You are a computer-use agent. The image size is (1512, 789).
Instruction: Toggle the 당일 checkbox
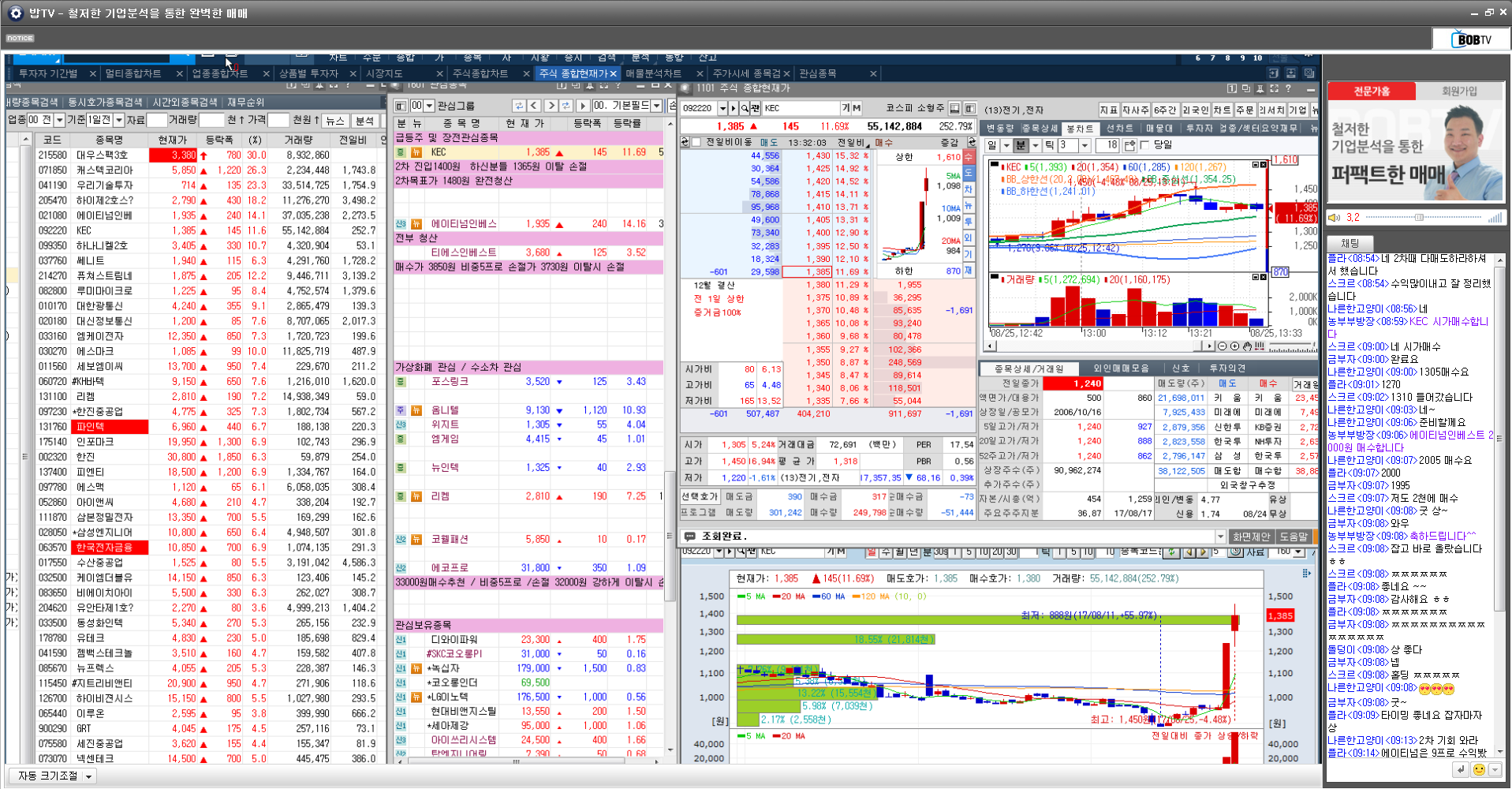[x=1146, y=145]
